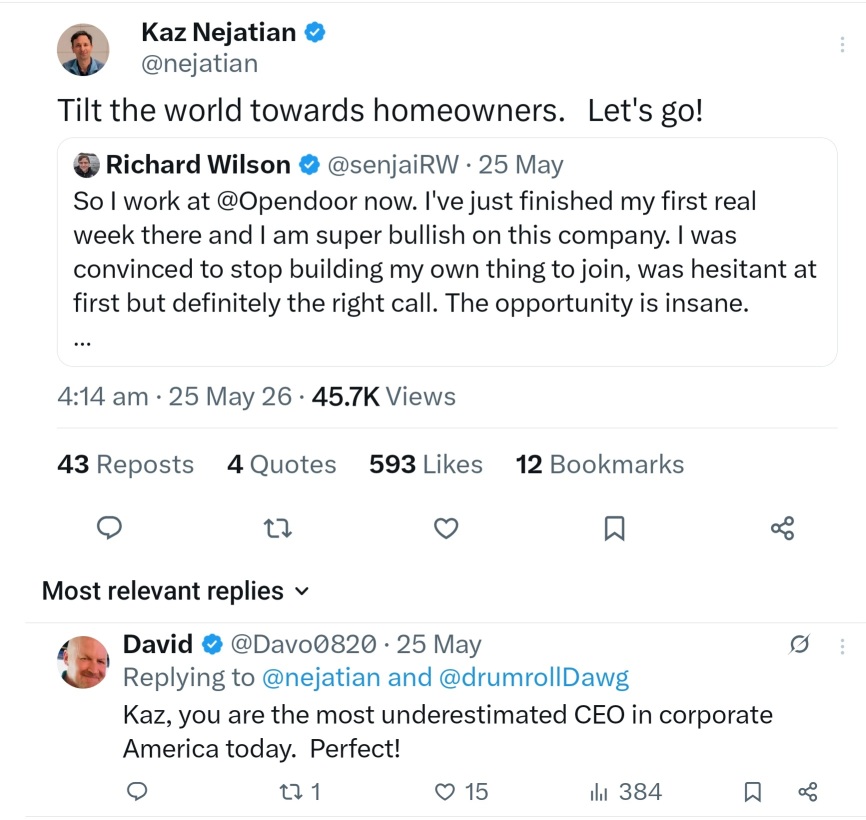View analytics of David's reply (384)
Screen dimensions: 866x820
(625, 792)
